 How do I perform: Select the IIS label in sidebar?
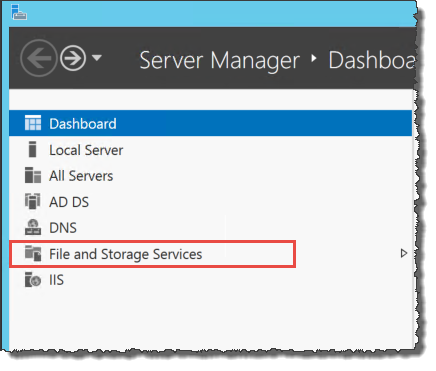(x=56, y=280)
